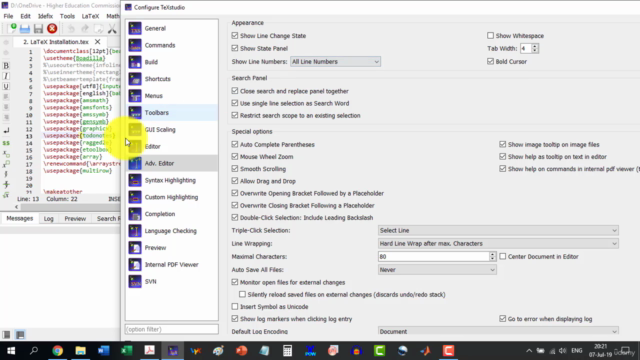Toggle Show Line Change State checkbox
This screenshot has width=640, height=360.
click(x=235, y=36)
